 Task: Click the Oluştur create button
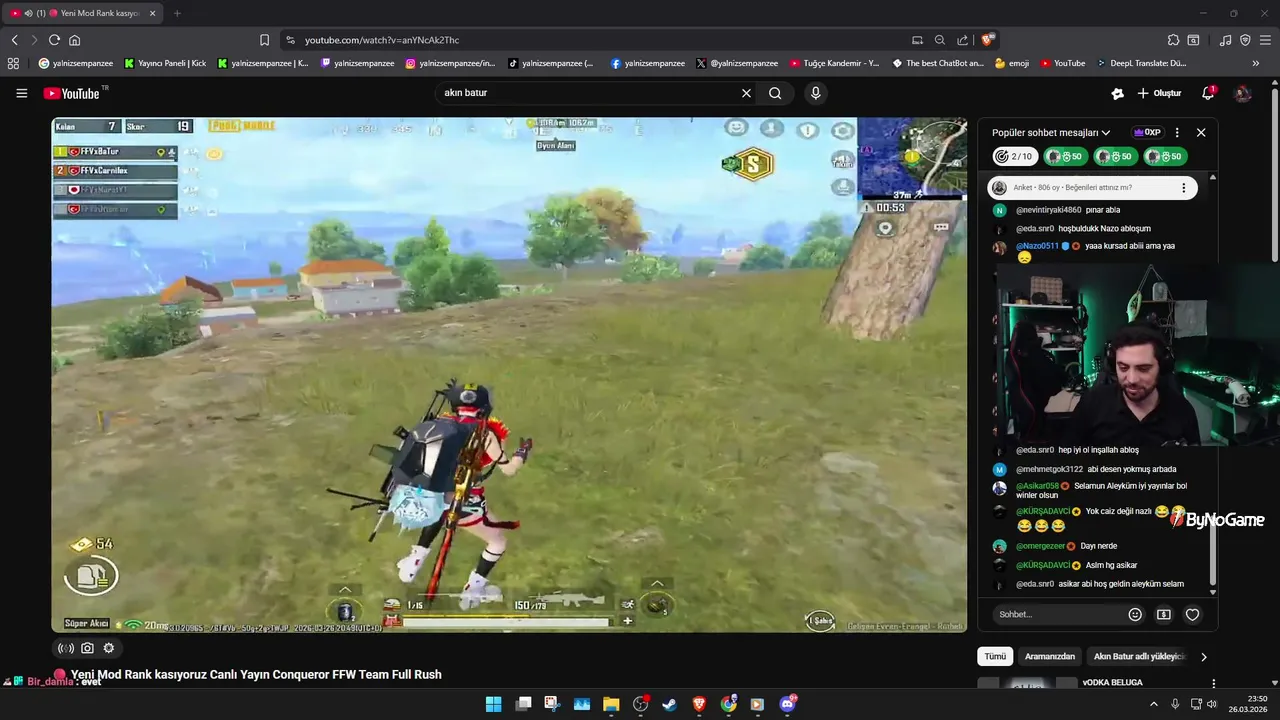[1159, 93]
